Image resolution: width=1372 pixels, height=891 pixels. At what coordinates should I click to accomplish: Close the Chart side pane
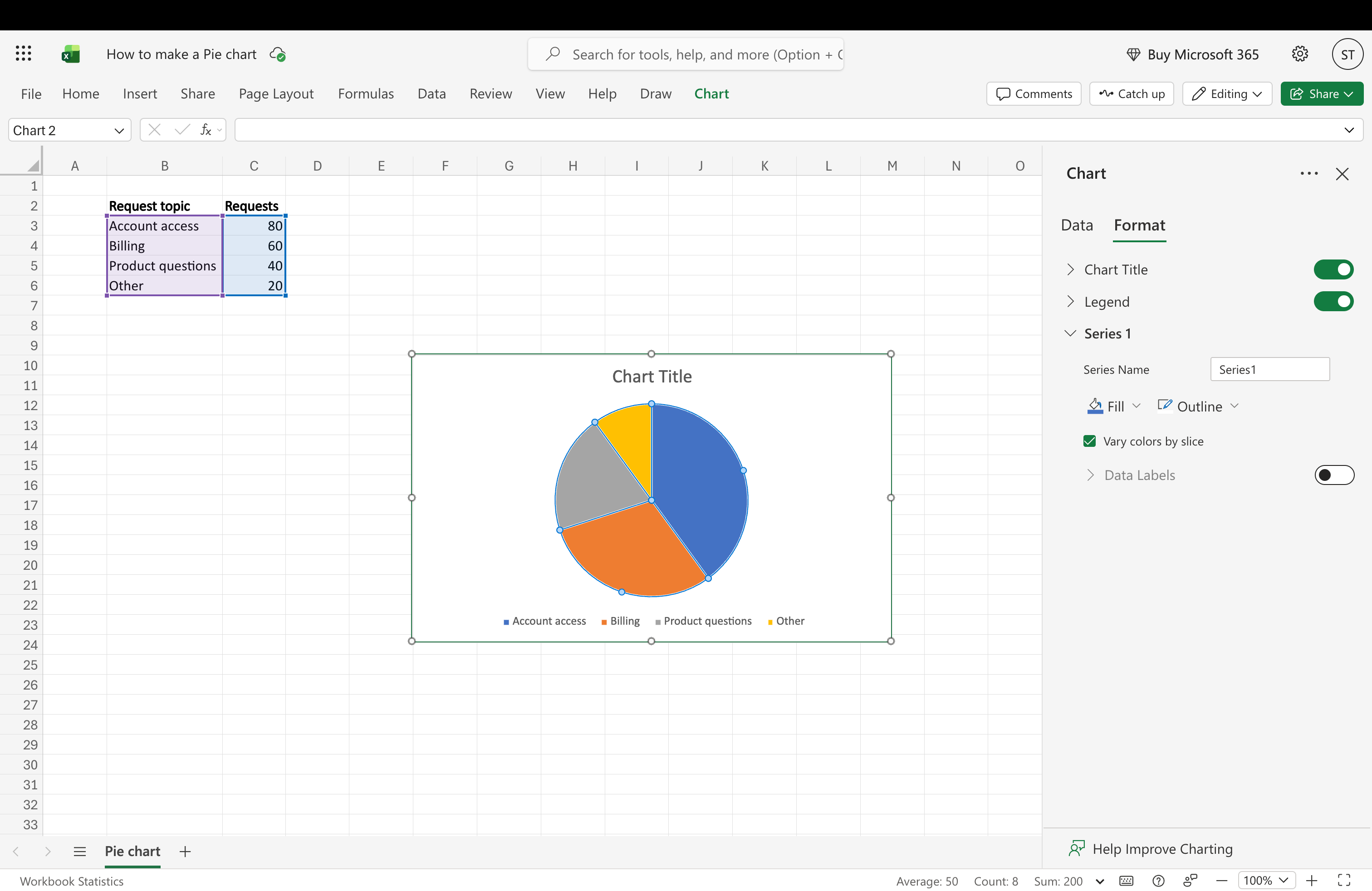(x=1342, y=173)
